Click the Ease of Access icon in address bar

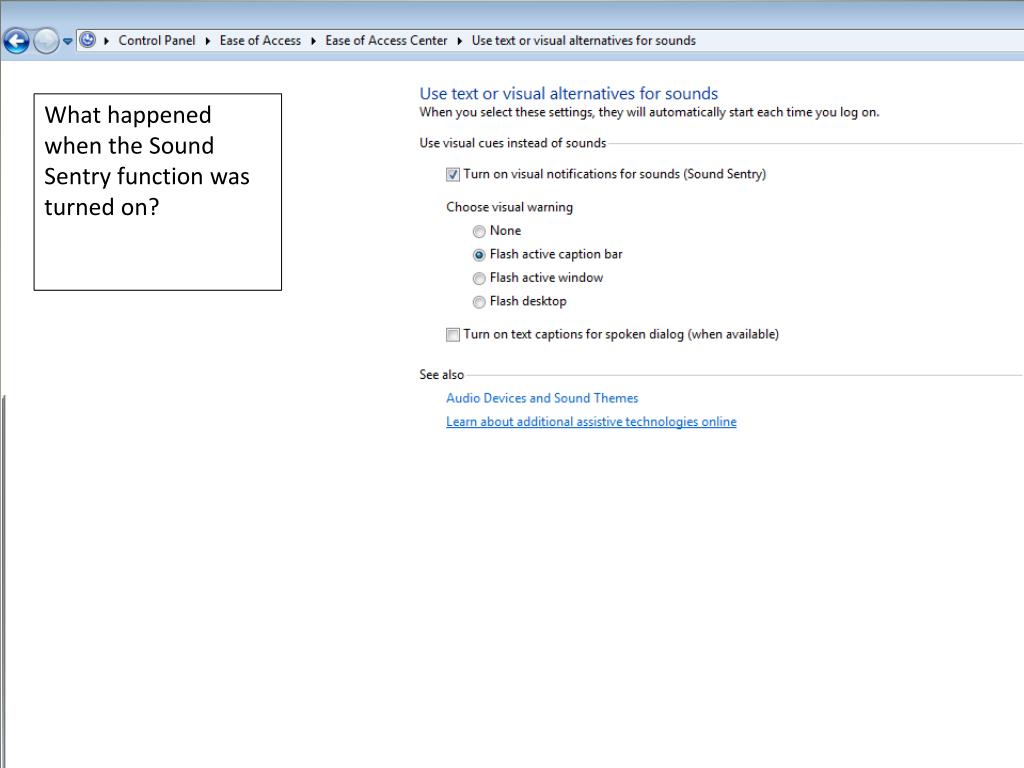(88, 40)
